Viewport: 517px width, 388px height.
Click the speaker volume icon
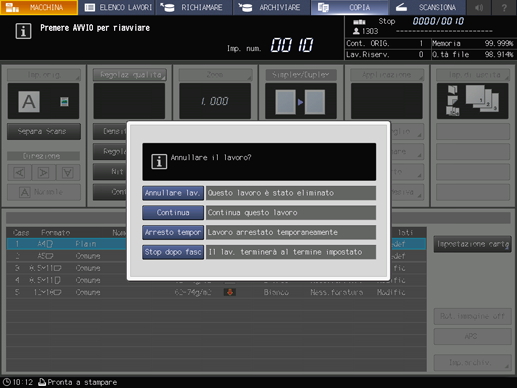(x=479, y=7)
